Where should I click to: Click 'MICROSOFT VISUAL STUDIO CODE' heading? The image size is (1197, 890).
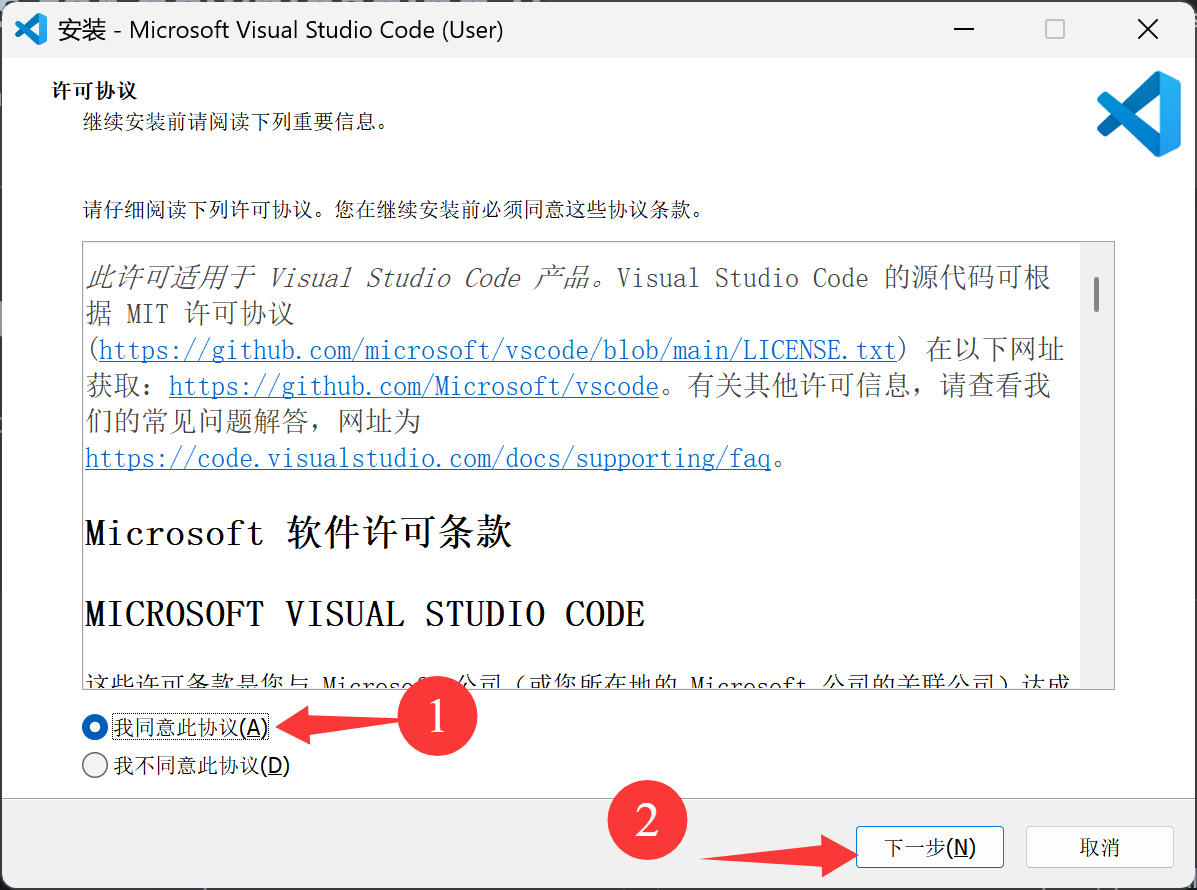[365, 614]
